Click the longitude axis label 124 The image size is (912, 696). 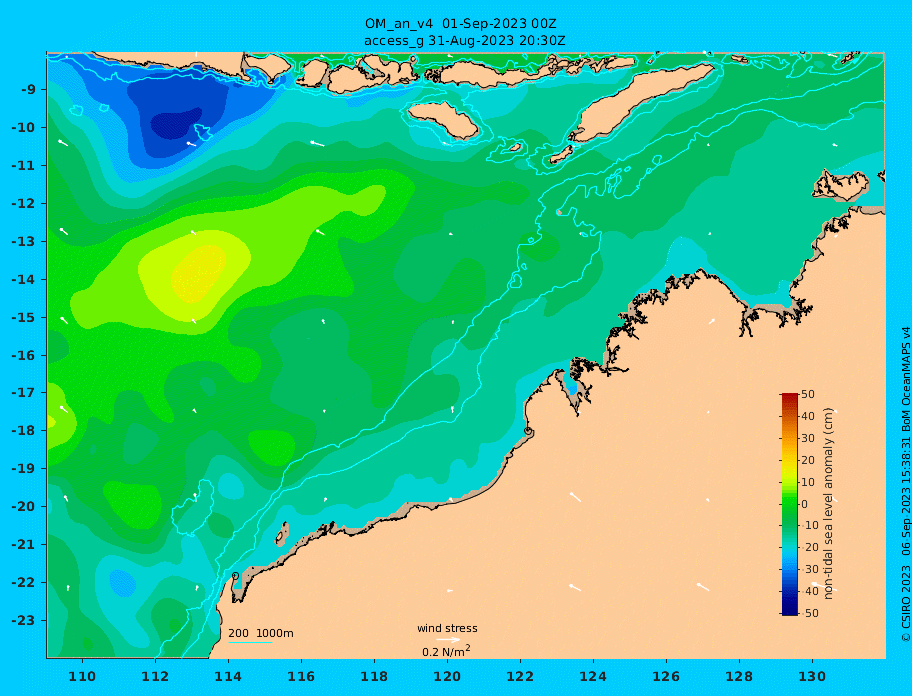(x=593, y=677)
